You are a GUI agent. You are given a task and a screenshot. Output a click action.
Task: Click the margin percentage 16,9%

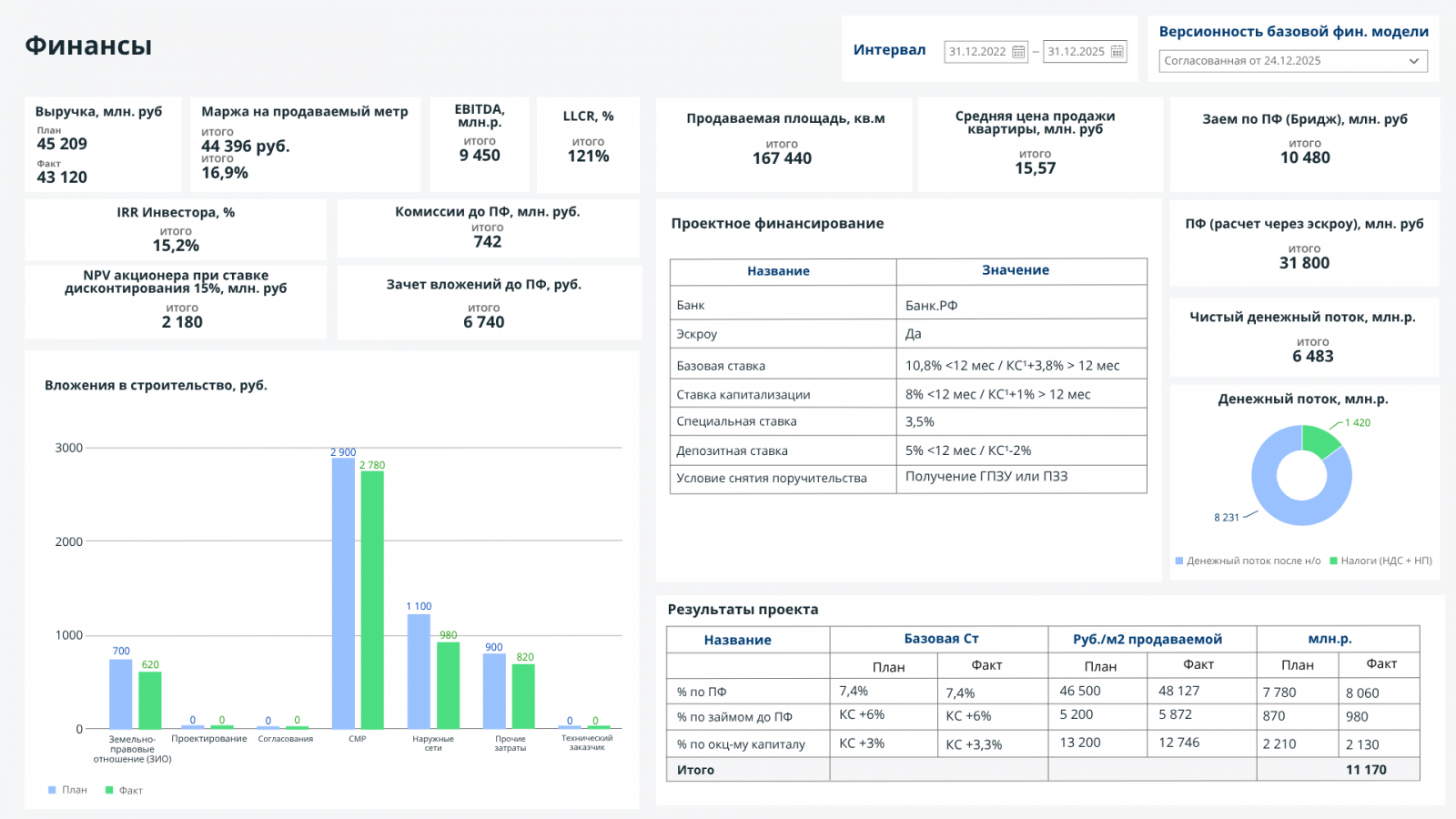click(225, 173)
